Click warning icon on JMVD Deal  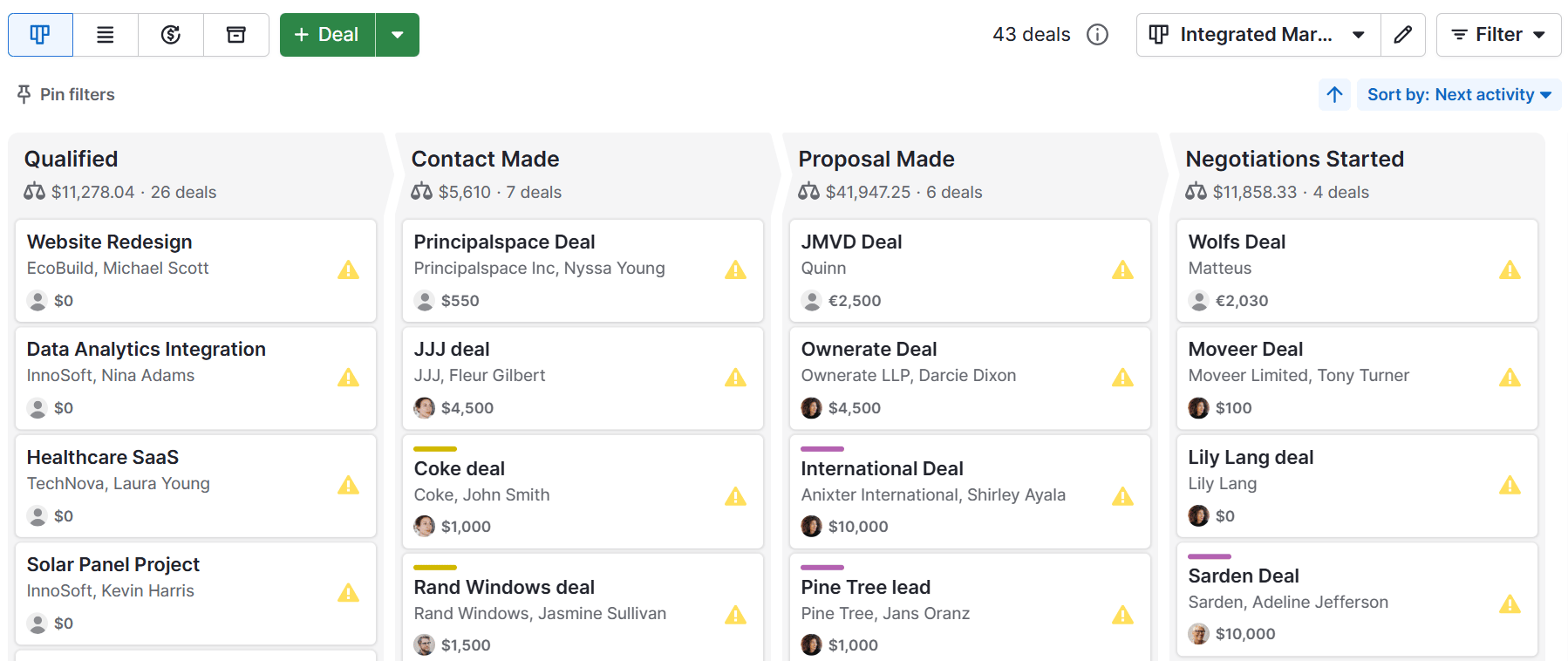(x=1123, y=269)
